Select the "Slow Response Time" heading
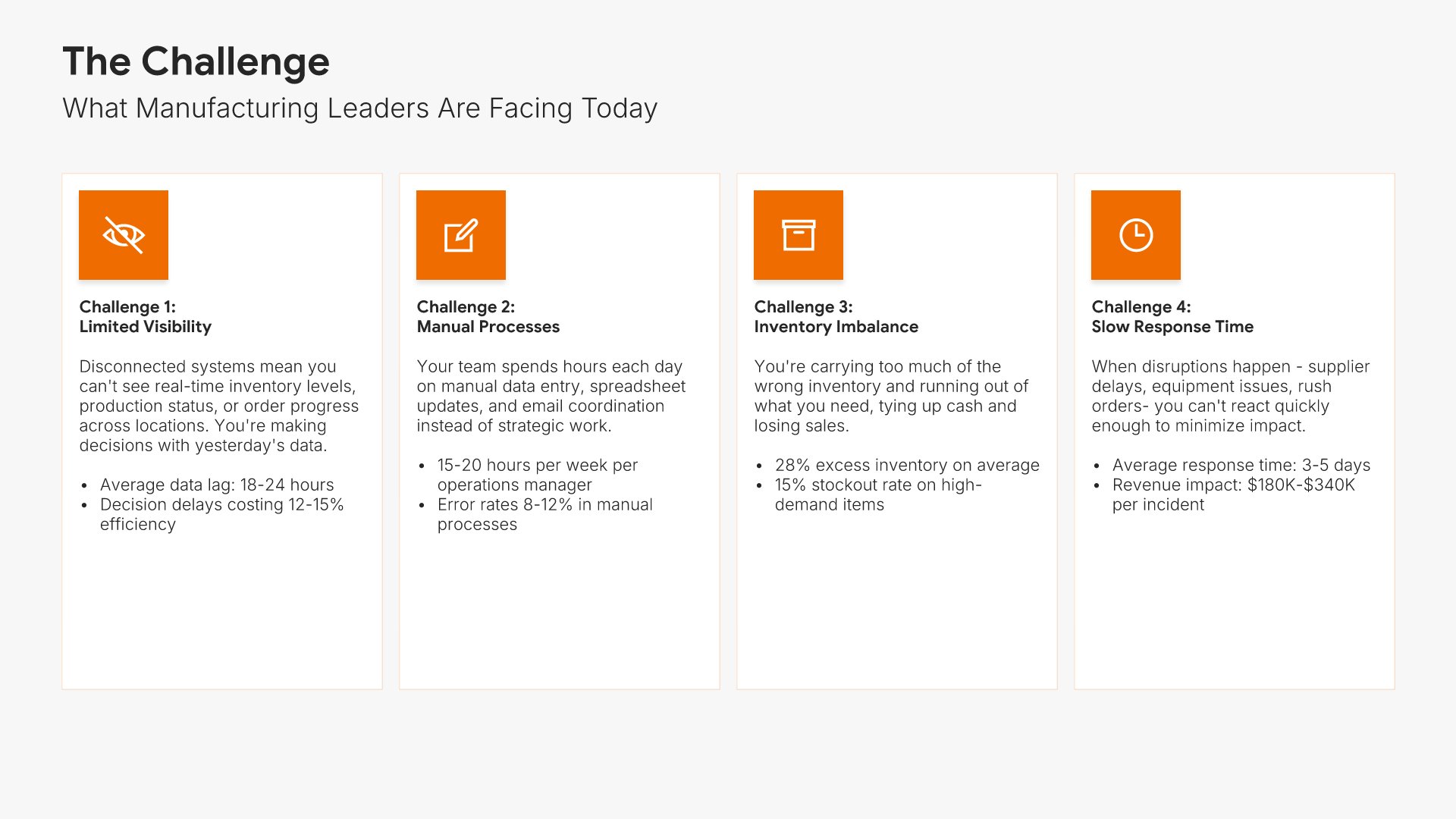The image size is (1456, 819). click(x=1172, y=327)
